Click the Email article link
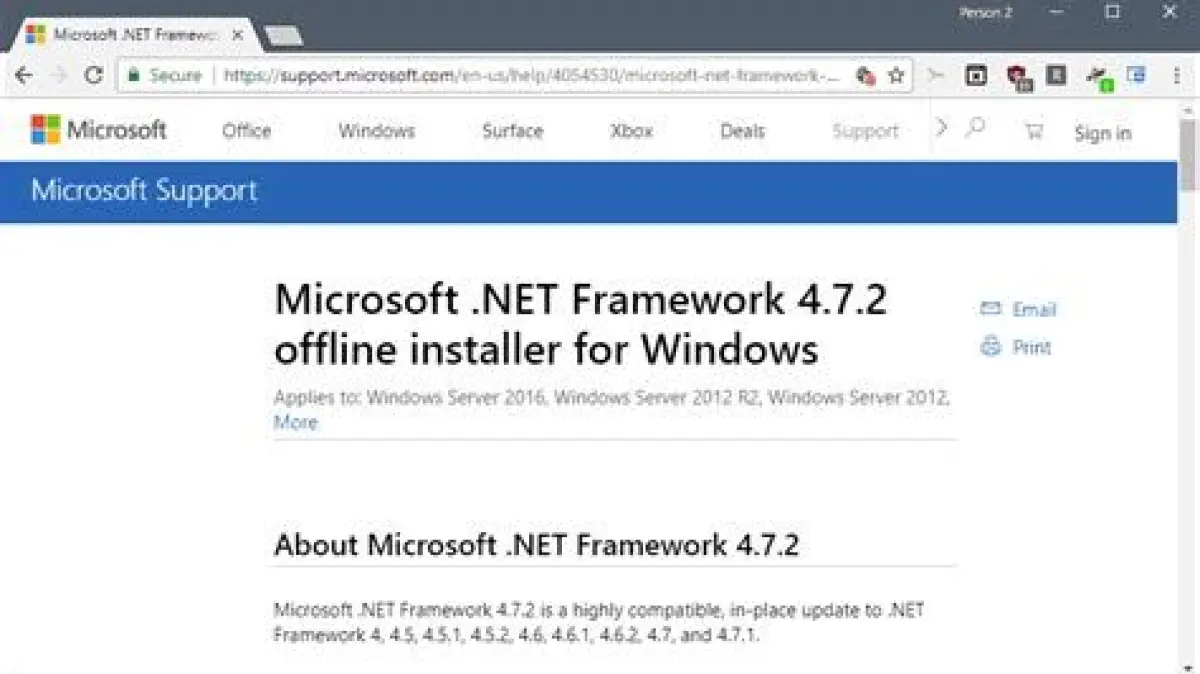The height and width of the screenshot is (674, 1200). (x=1019, y=309)
